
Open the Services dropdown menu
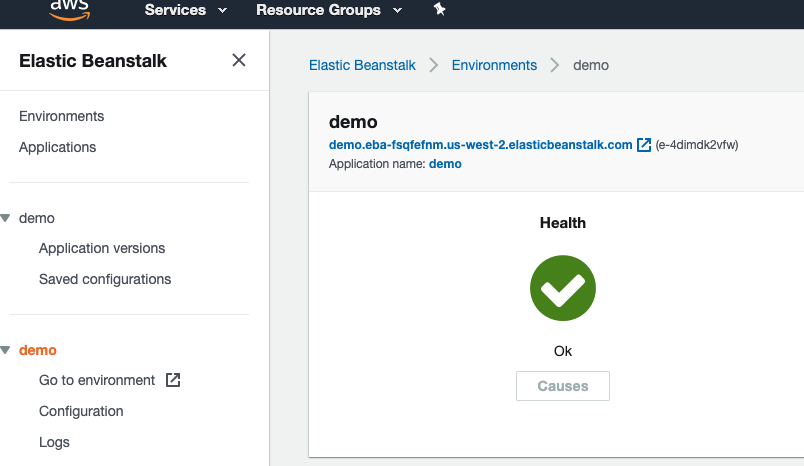(186, 10)
